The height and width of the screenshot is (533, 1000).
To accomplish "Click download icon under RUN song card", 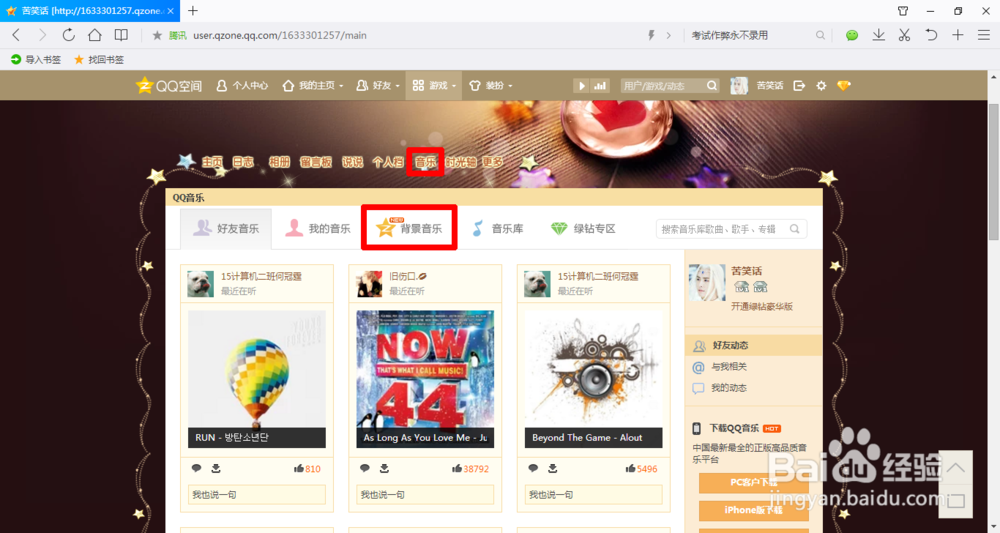I will [216, 468].
